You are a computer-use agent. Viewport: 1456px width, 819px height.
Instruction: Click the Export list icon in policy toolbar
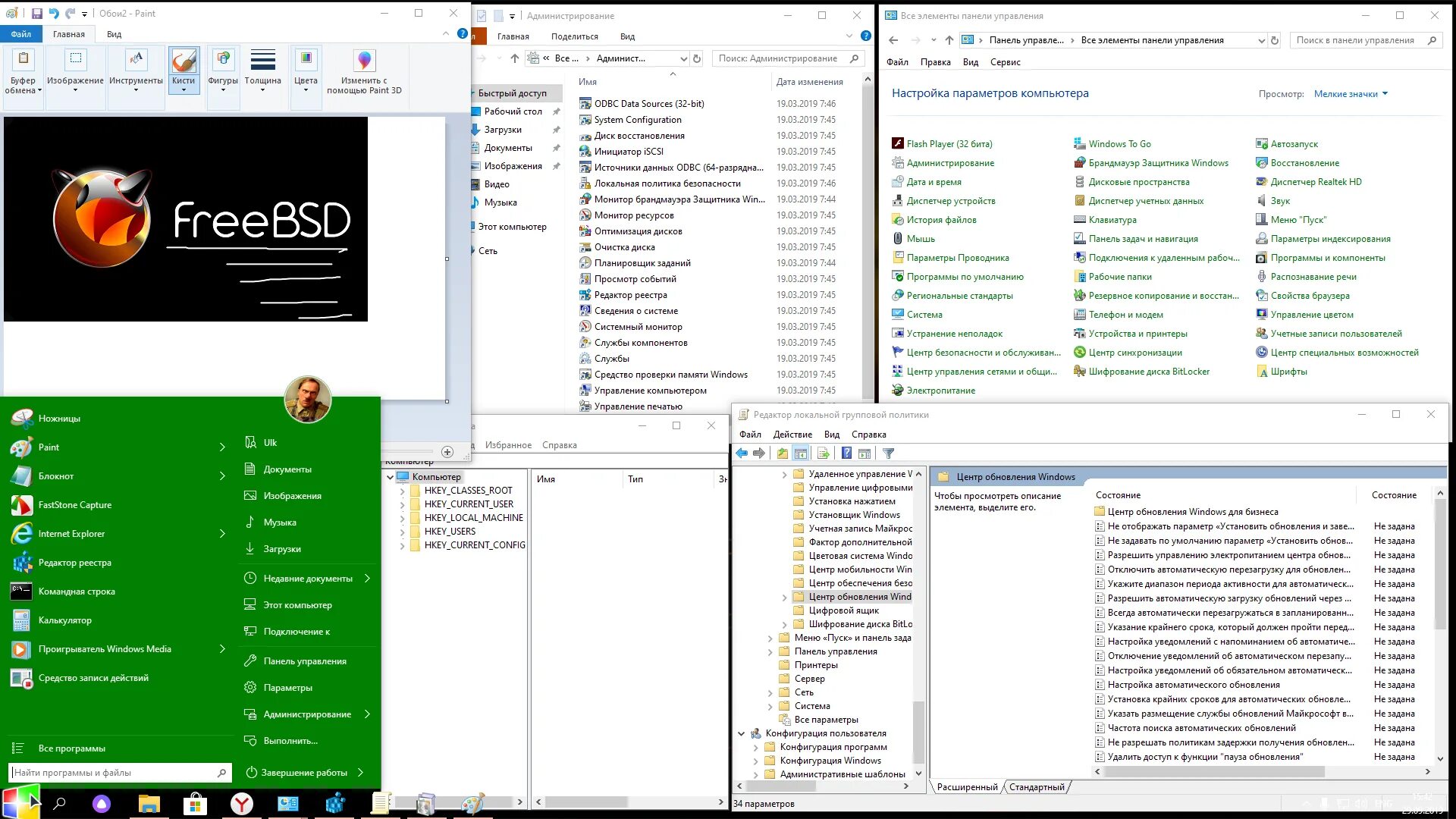coord(823,453)
